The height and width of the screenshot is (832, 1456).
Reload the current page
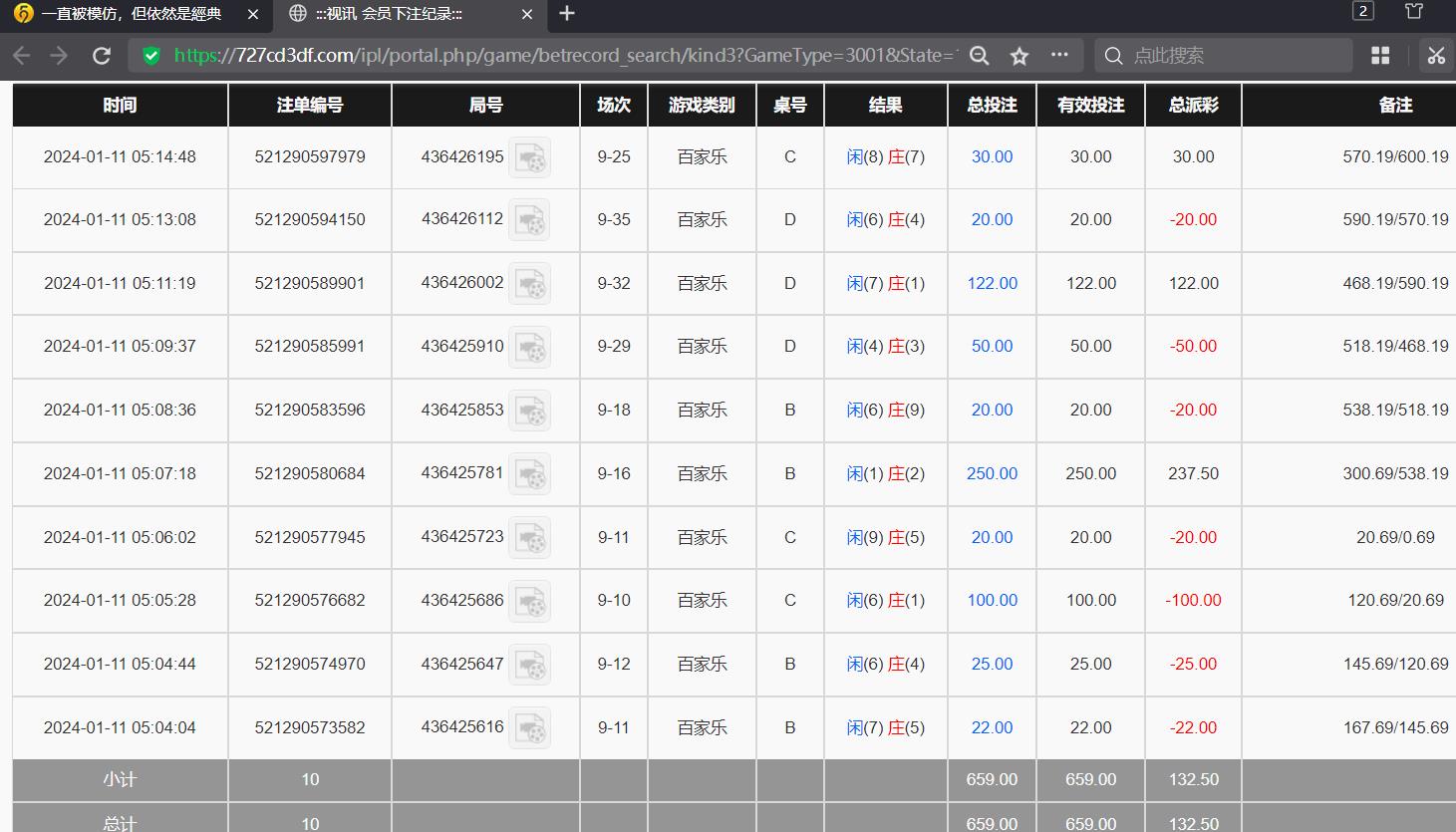click(101, 56)
